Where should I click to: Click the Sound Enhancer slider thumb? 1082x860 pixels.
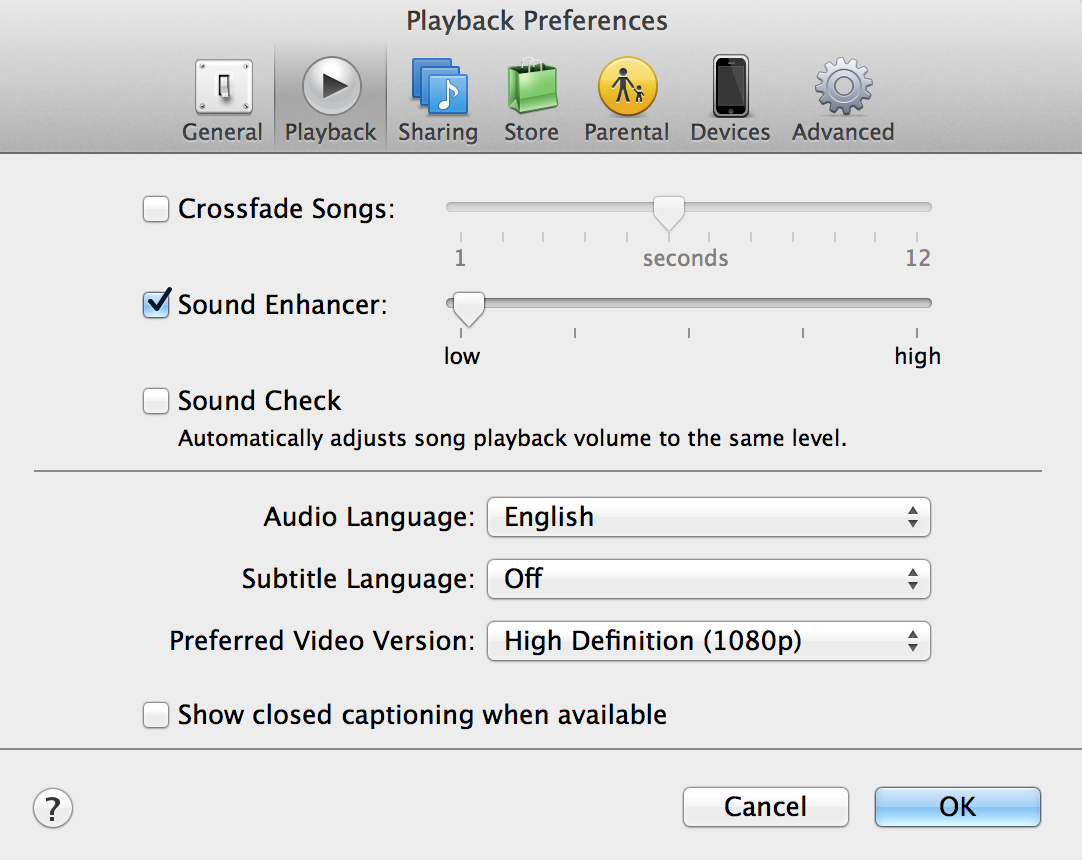[469, 309]
